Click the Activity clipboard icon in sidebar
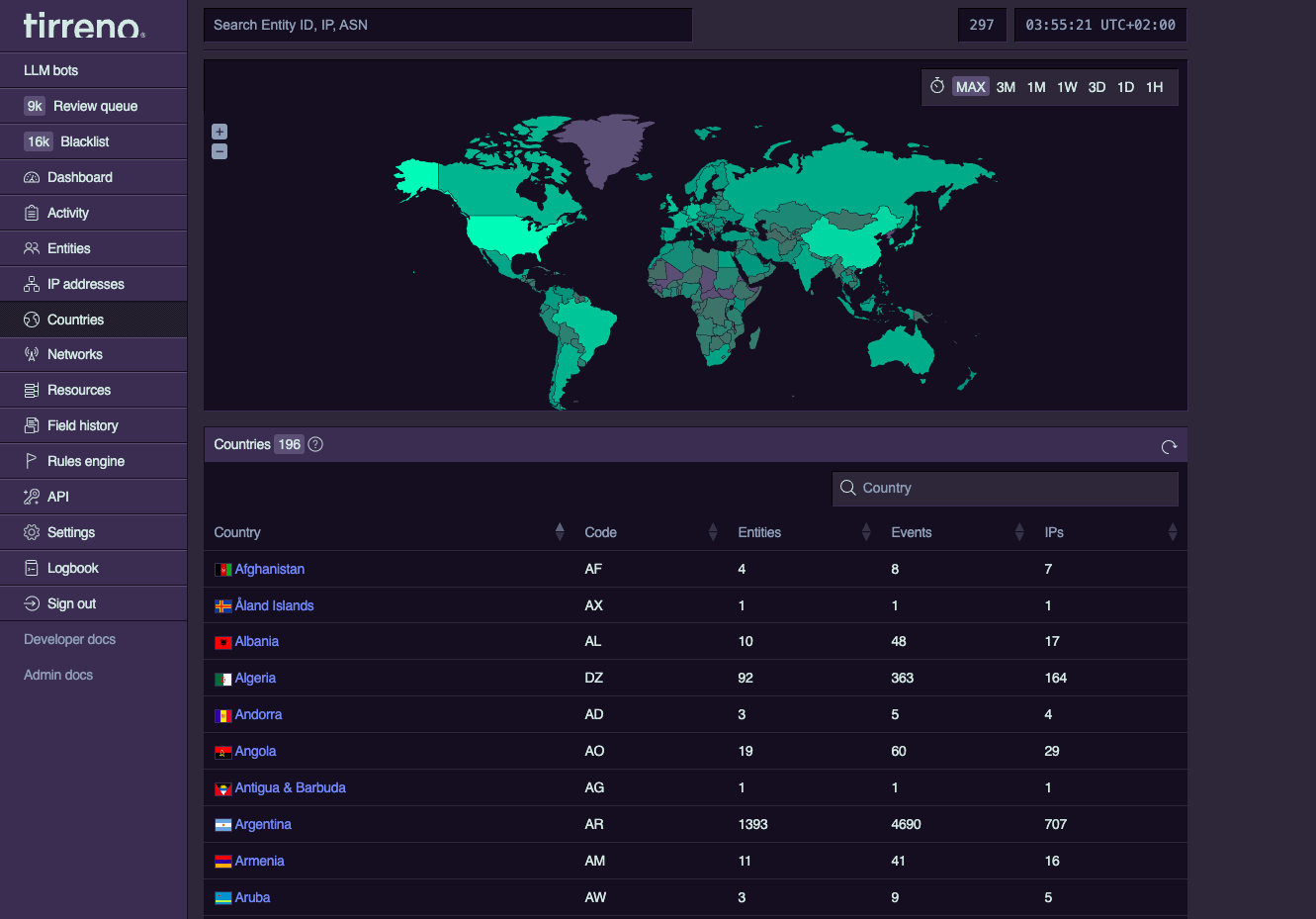This screenshot has height=919, width=1316. [32, 213]
